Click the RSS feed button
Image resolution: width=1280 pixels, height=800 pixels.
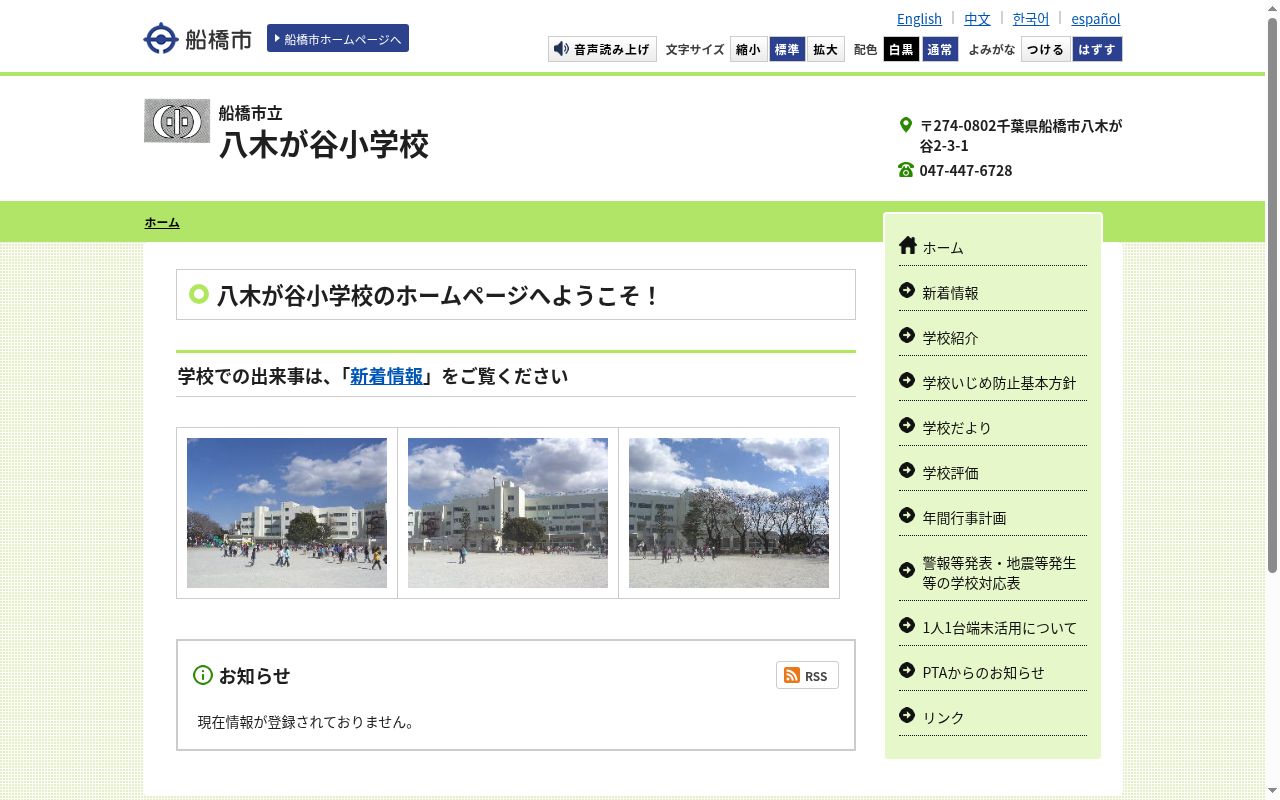click(x=807, y=675)
